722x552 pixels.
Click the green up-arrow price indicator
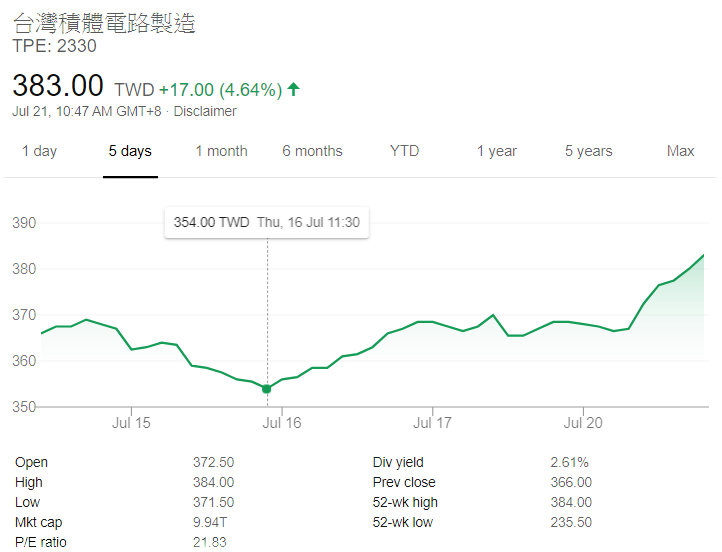pyautogui.click(x=293, y=89)
